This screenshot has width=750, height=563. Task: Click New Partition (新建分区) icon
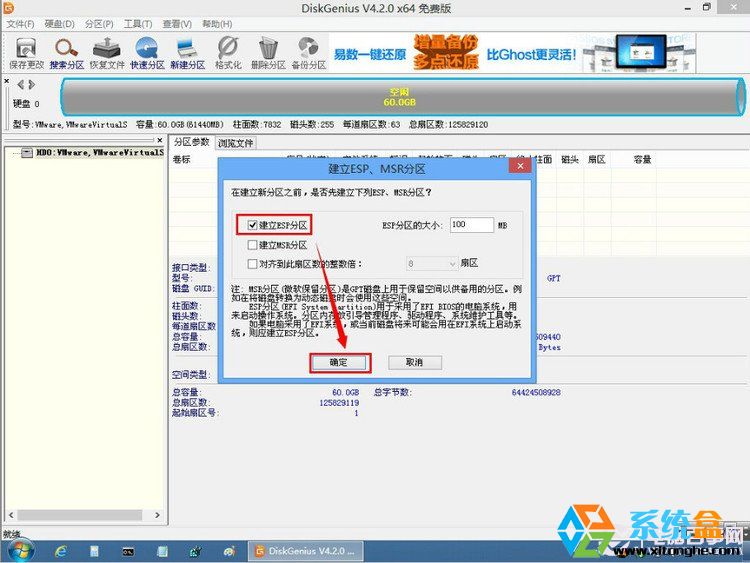[x=188, y=53]
